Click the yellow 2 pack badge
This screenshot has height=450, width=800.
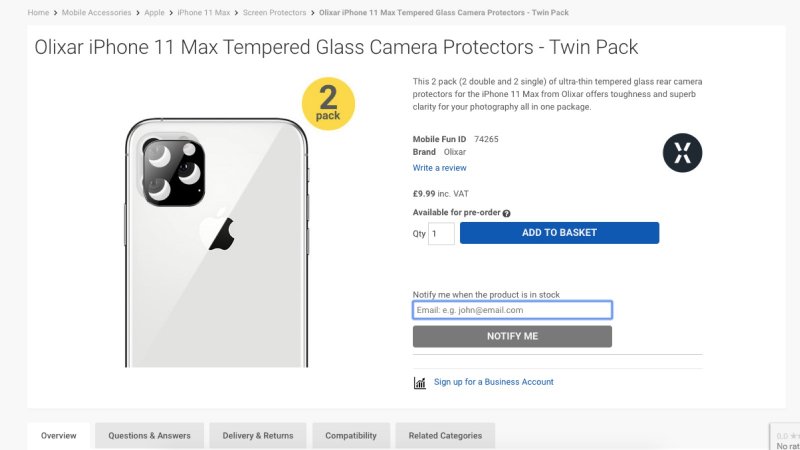click(x=328, y=104)
